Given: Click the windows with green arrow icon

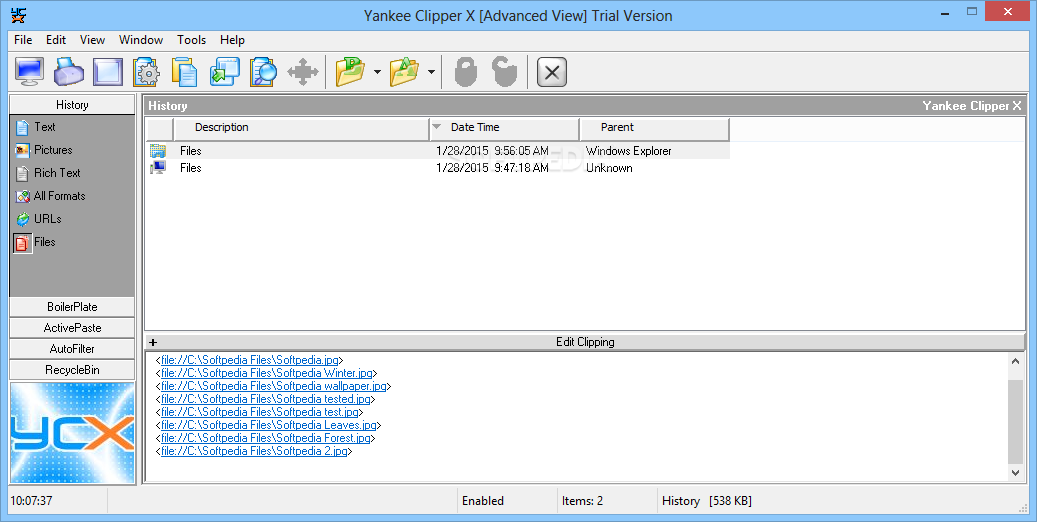Looking at the screenshot, I should click(224, 71).
